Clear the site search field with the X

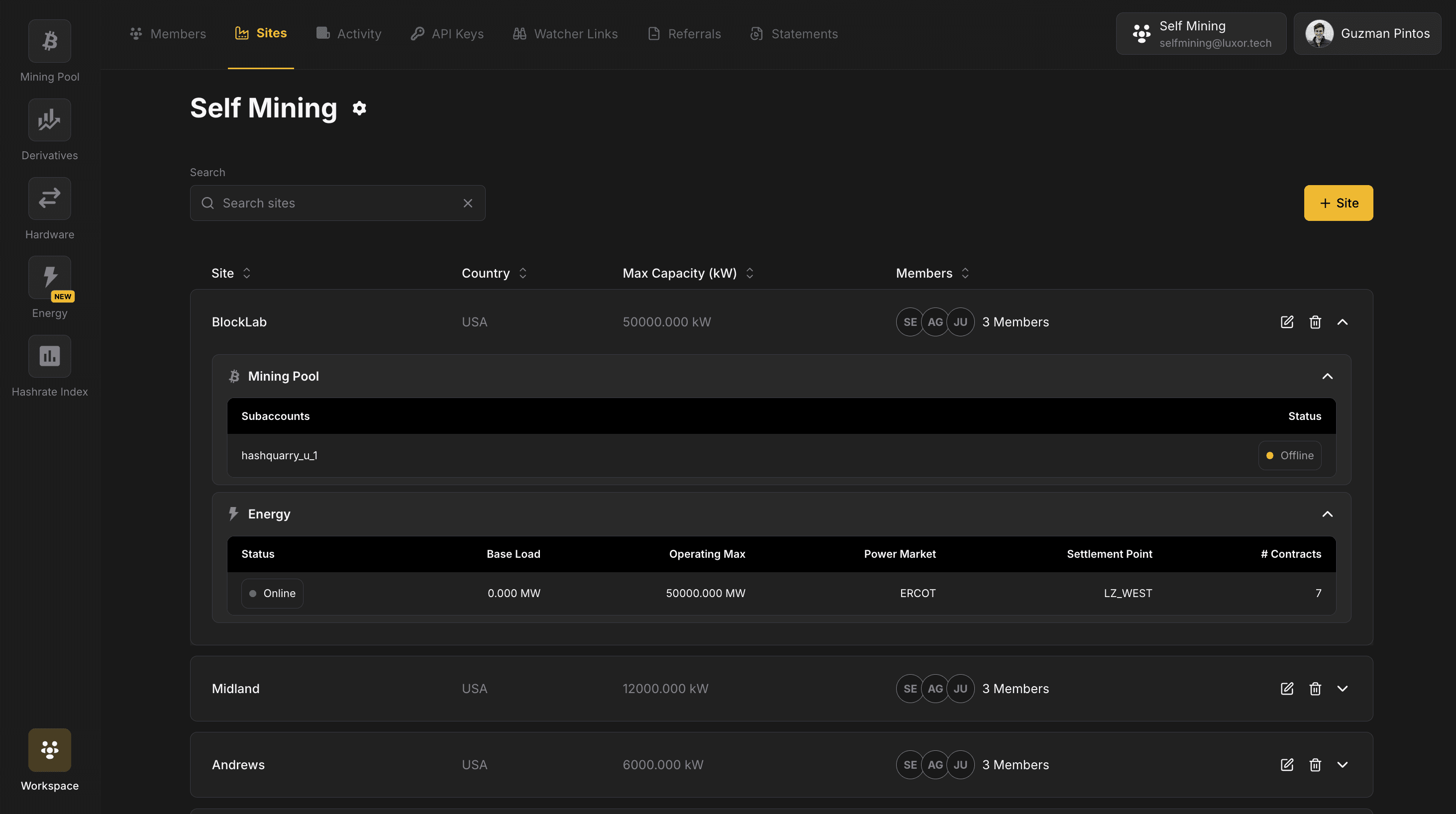pyautogui.click(x=467, y=203)
